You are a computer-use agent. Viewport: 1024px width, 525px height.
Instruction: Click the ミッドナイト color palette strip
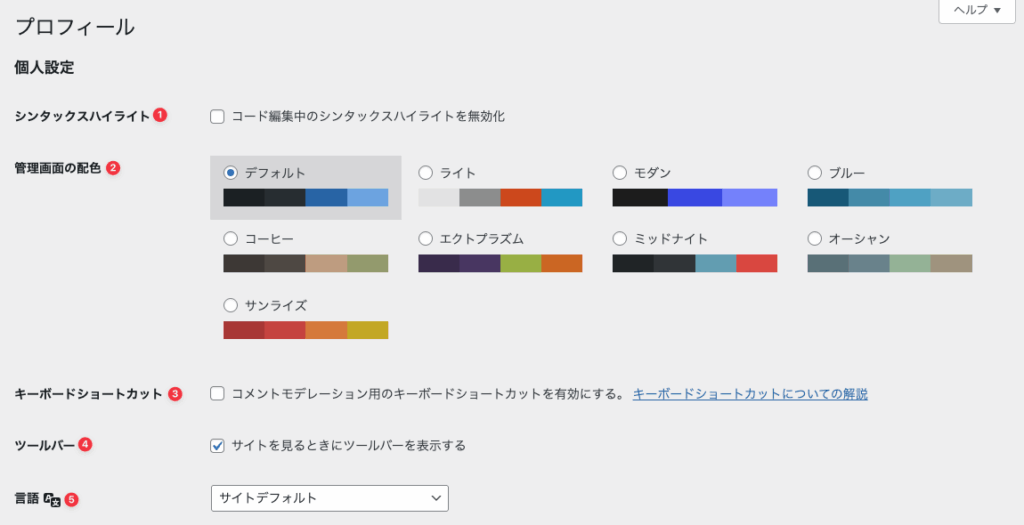pyautogui.click(x=694, y=264)
